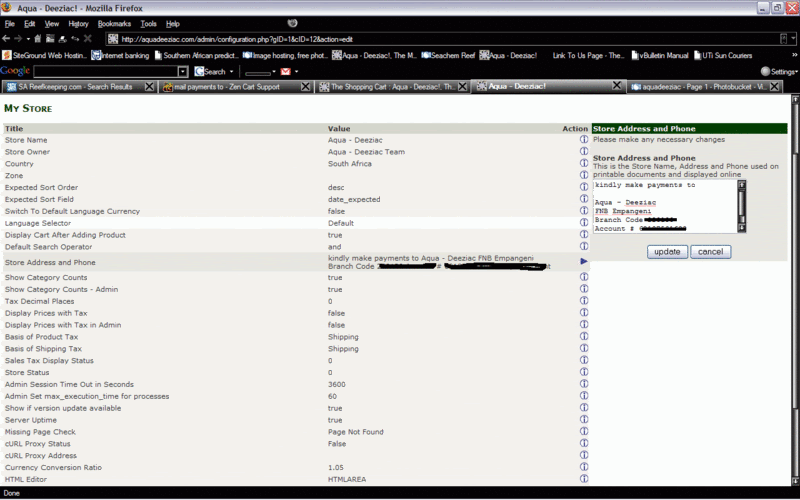Open the address bar history dropdown

[793, 39]
